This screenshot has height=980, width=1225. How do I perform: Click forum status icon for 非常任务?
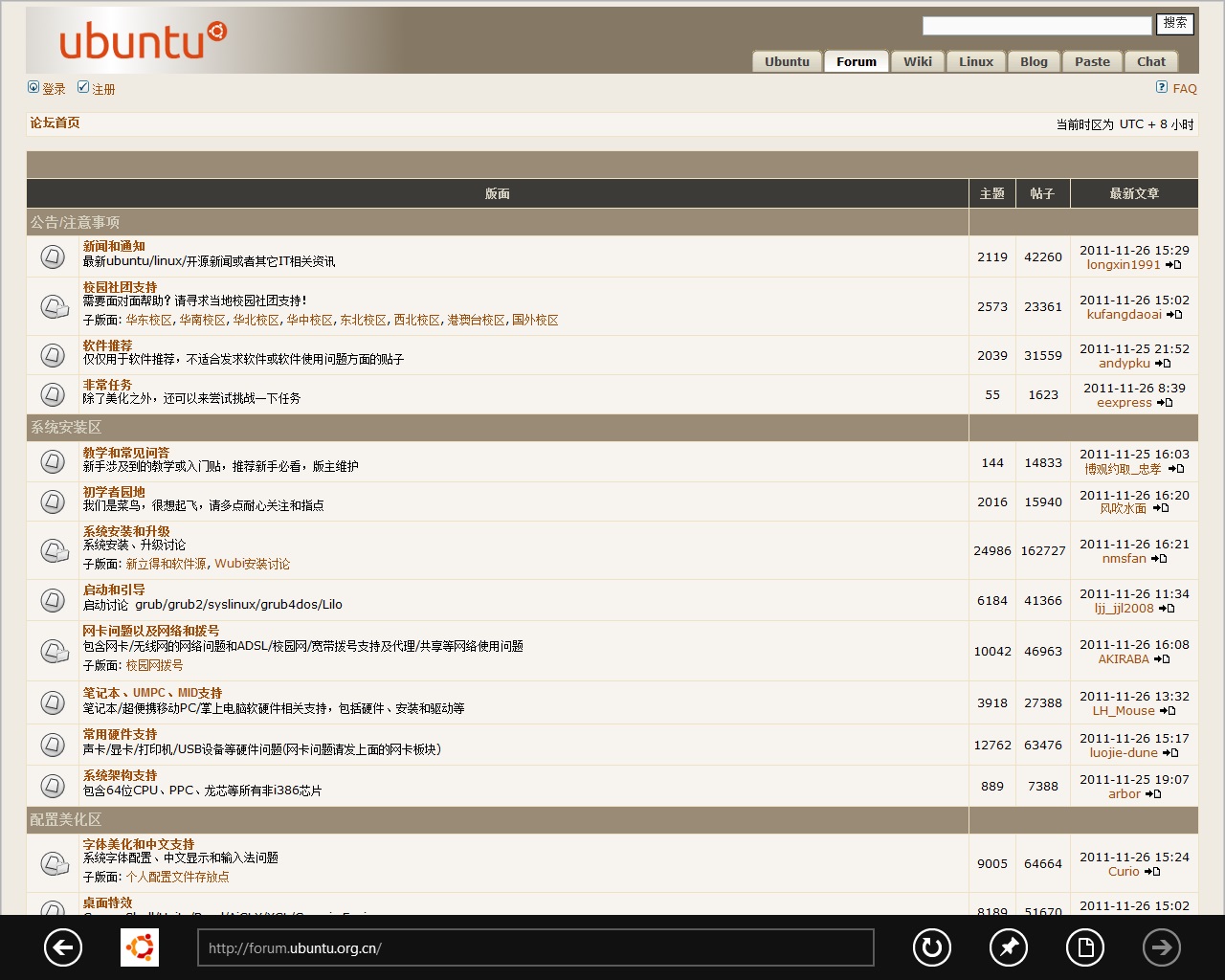[x=53, y=394]
